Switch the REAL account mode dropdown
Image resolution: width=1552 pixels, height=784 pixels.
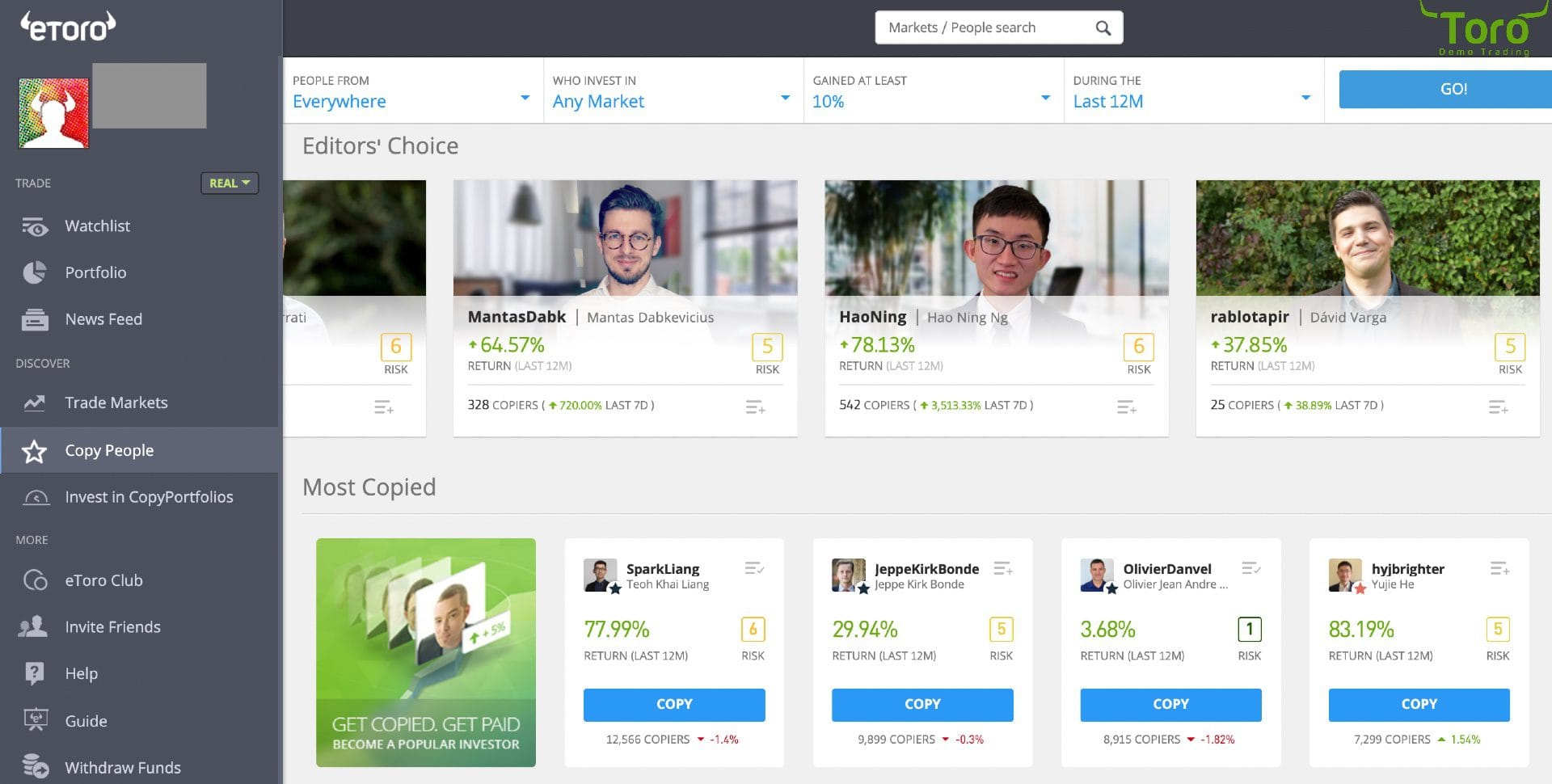[x=230, y=183]
